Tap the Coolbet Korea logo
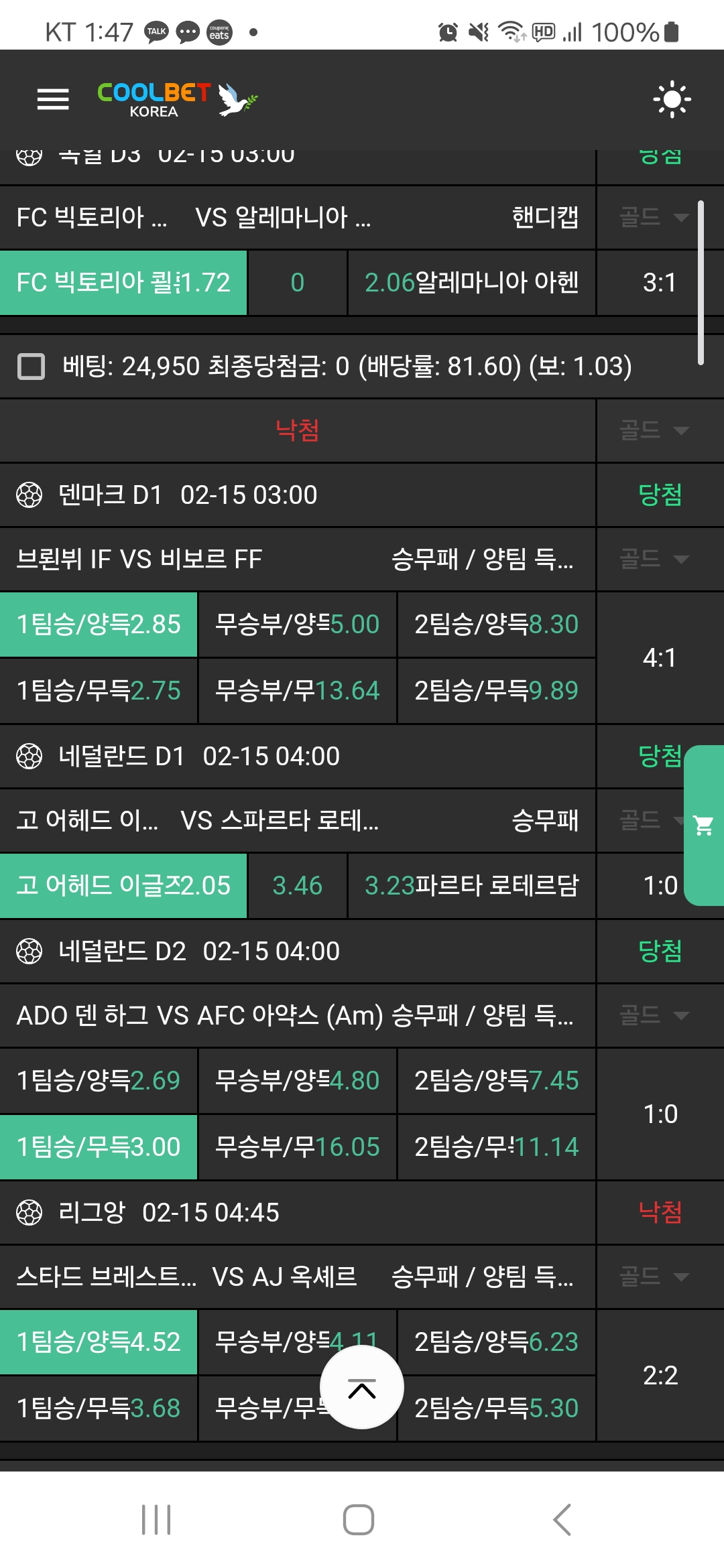 (x=177, y=99)
